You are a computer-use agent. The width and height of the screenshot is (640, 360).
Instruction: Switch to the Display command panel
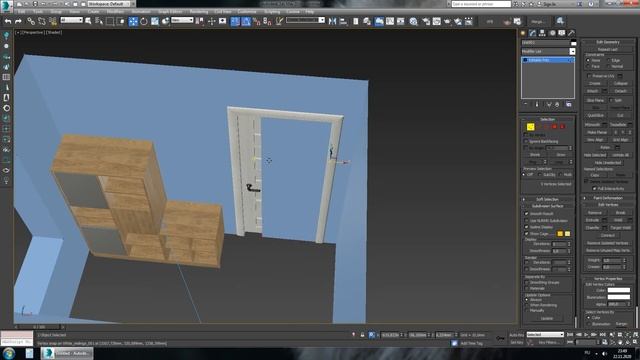[562, 33]
